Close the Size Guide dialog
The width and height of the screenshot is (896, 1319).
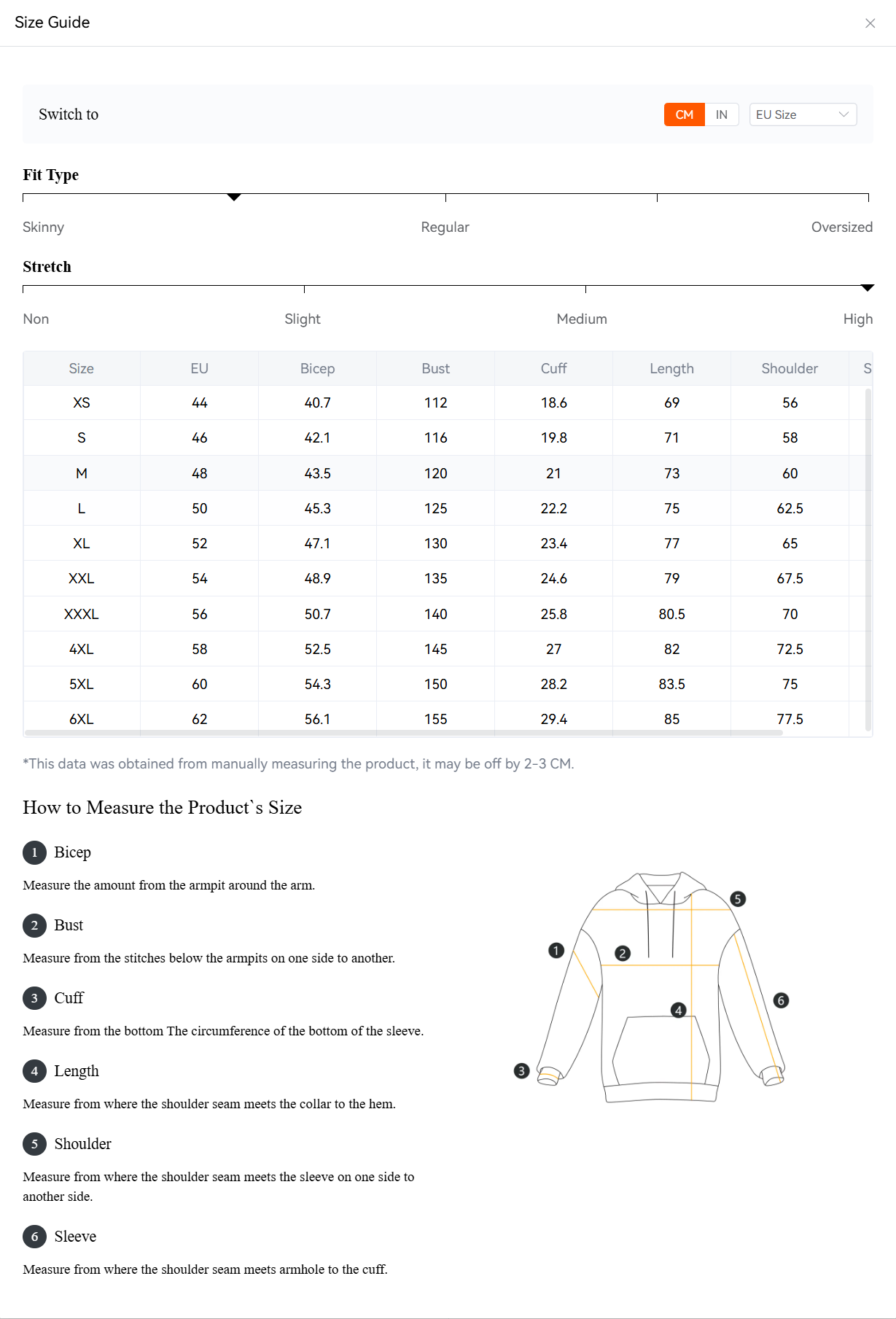[x=870, y=23]
